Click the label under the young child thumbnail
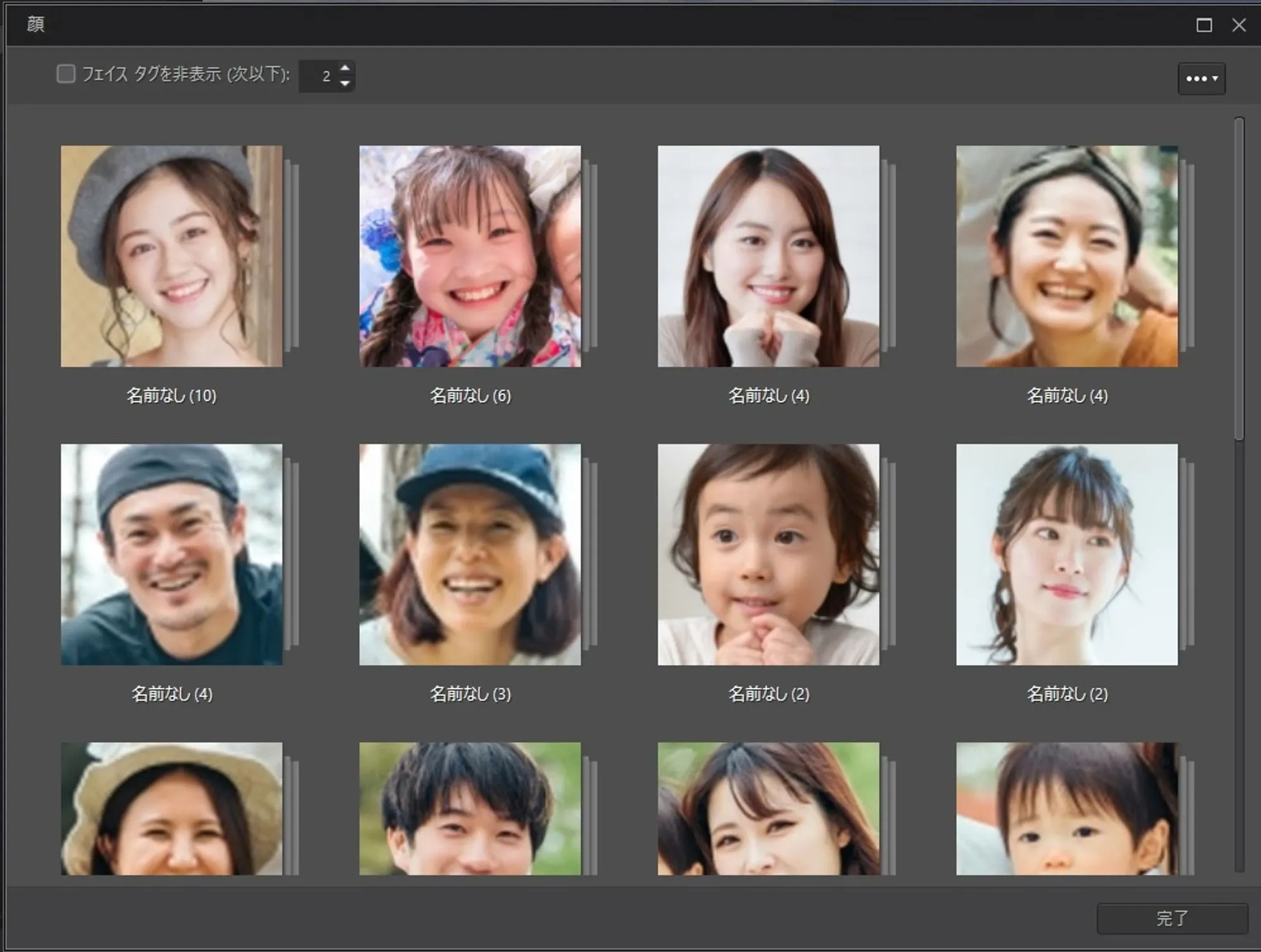The height and width of the screenshot is (952, 1261). 769,694
